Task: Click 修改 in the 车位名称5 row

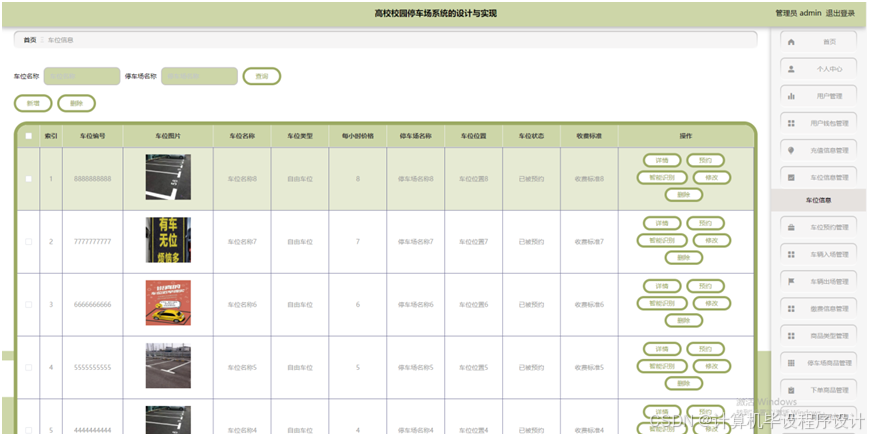Action: [x=712, y=366]
